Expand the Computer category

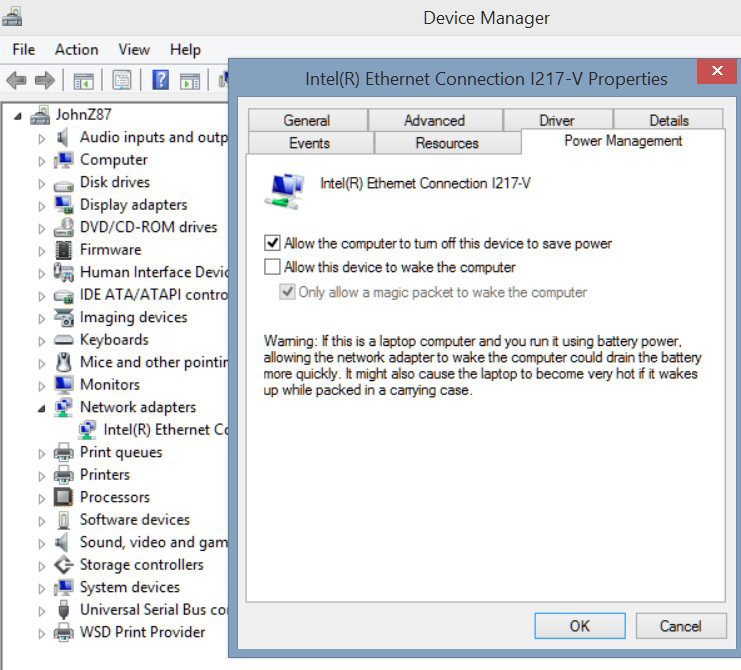click(42, 161)
